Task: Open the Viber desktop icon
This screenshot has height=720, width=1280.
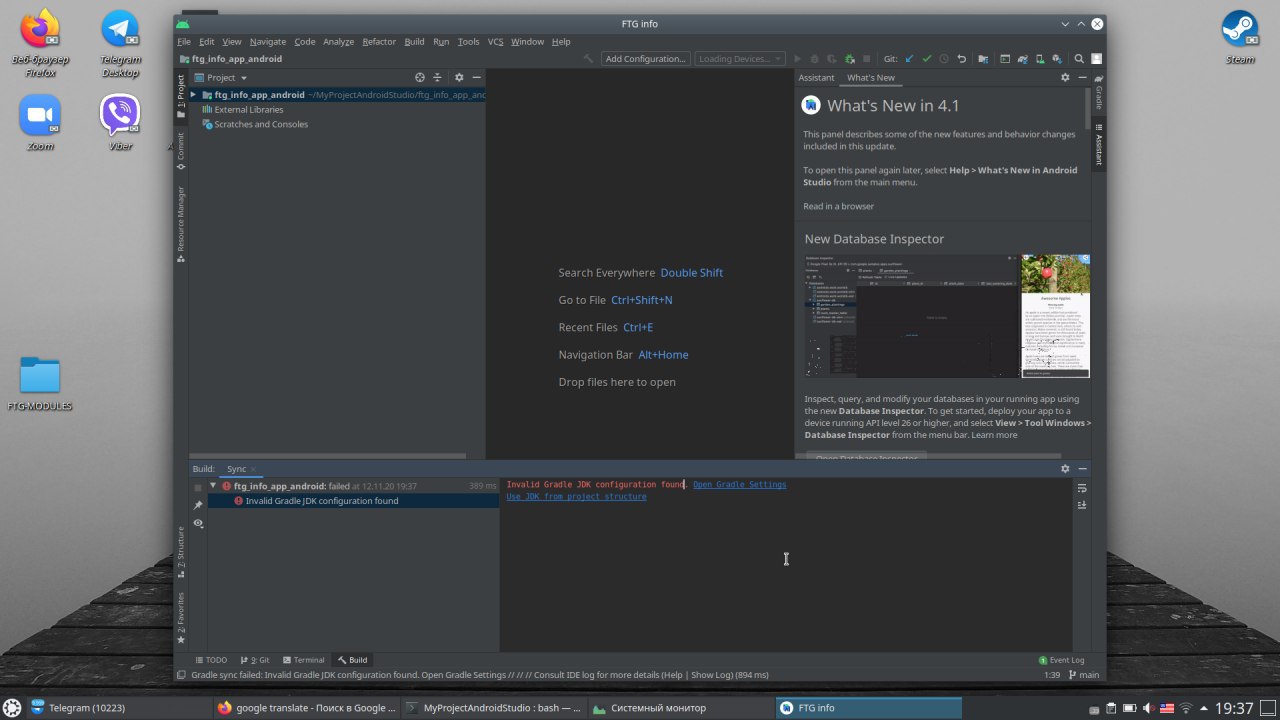Action: (120, 122)
